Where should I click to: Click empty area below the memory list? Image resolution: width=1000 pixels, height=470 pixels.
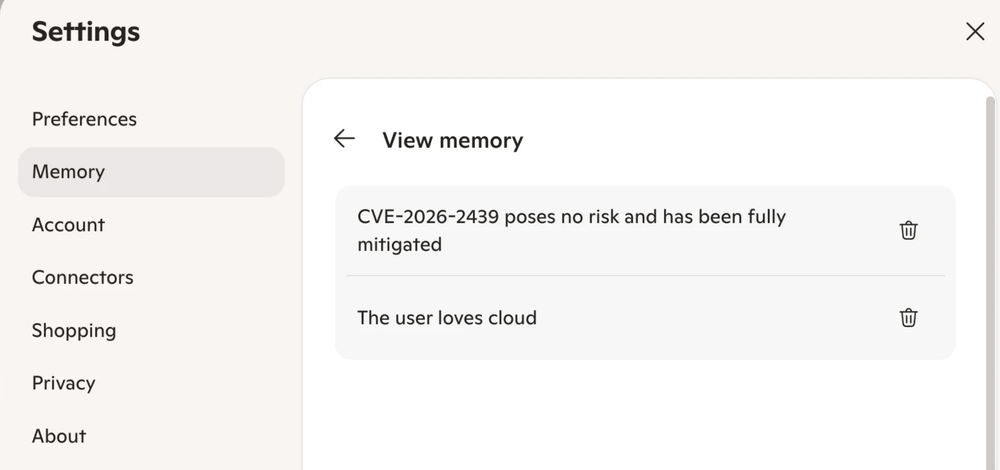(644, 415)
